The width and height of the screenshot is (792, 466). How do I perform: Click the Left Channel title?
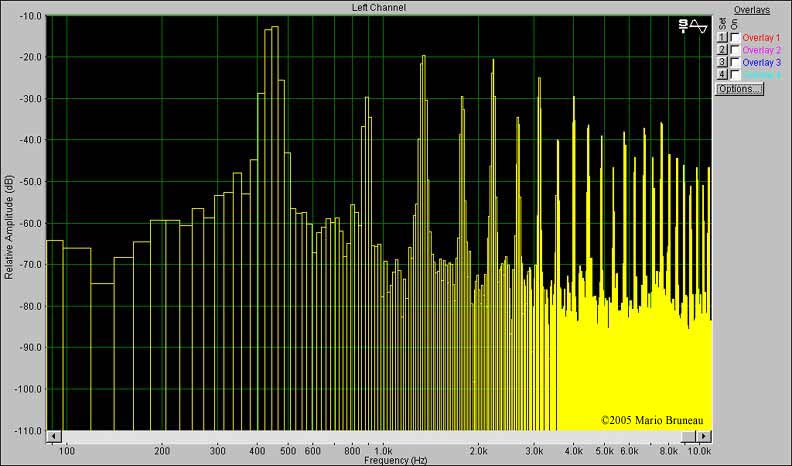(x=379, y=8)
